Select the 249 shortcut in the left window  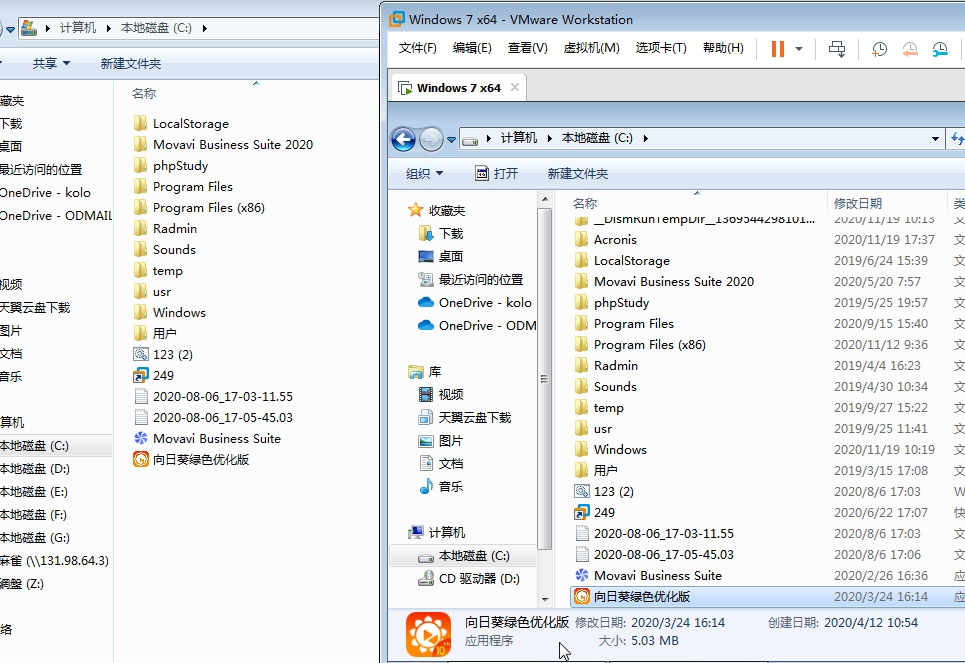coord(163,375)
